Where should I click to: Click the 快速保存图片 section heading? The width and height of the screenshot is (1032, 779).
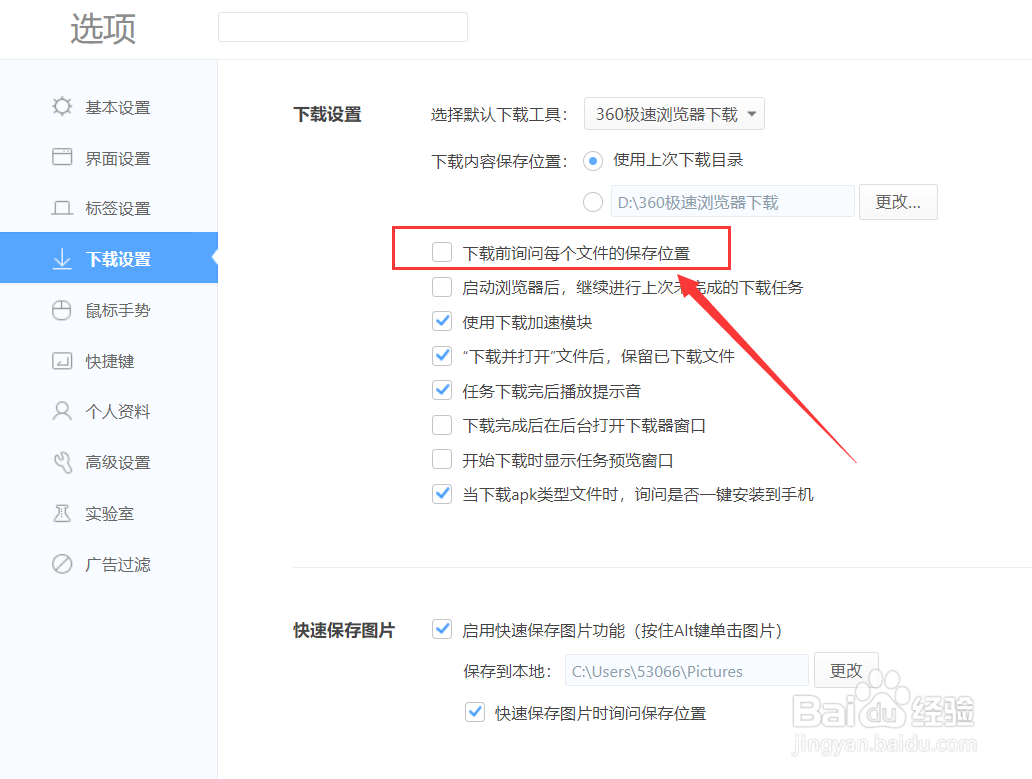click(344, 630)
